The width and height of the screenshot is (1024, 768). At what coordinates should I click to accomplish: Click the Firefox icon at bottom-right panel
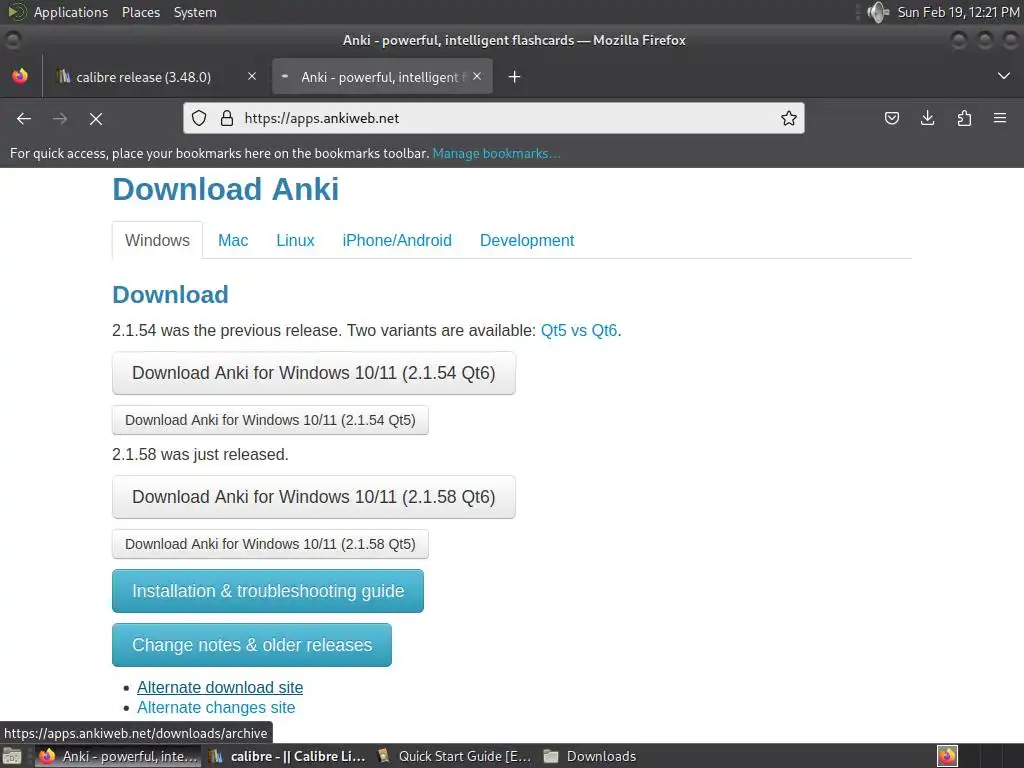(x=947, y=756)
